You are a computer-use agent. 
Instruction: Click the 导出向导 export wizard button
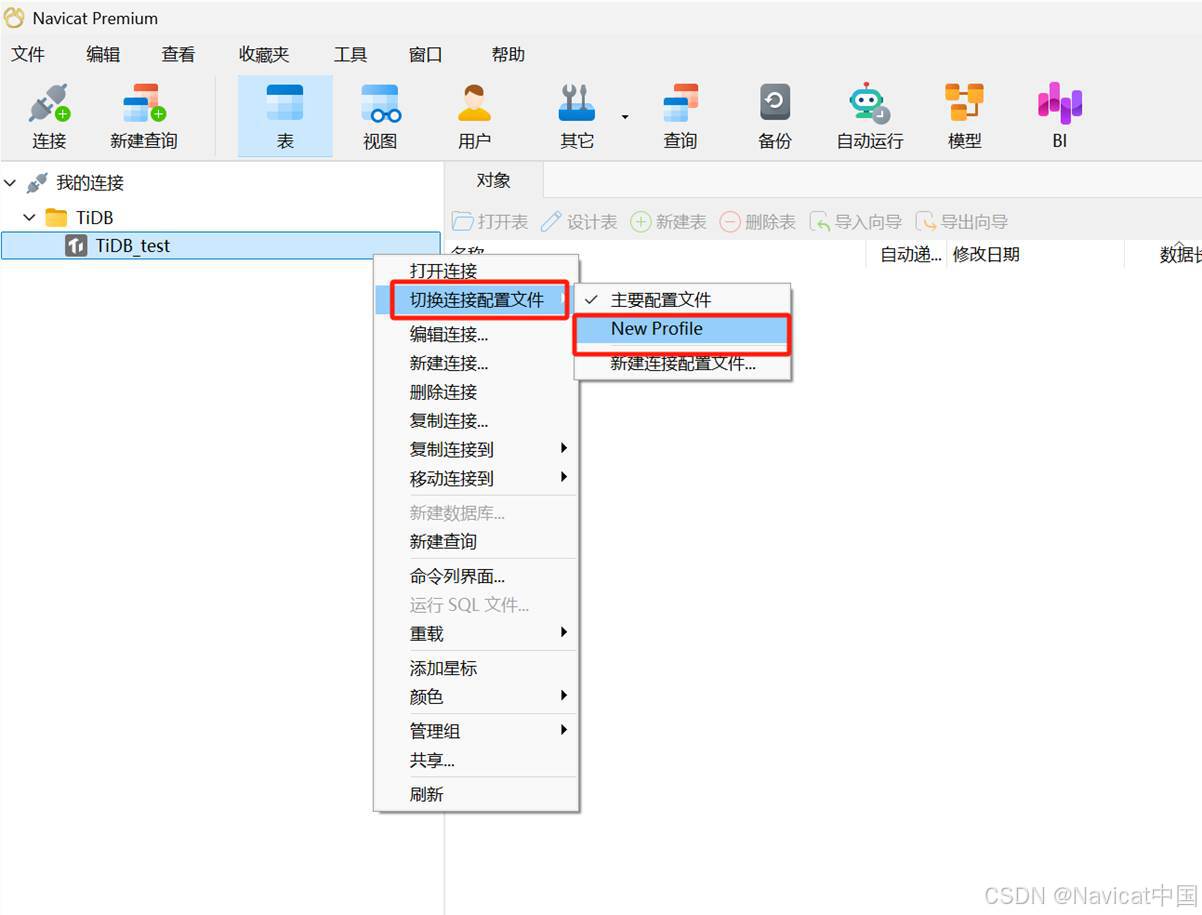(x=961, y=222)
